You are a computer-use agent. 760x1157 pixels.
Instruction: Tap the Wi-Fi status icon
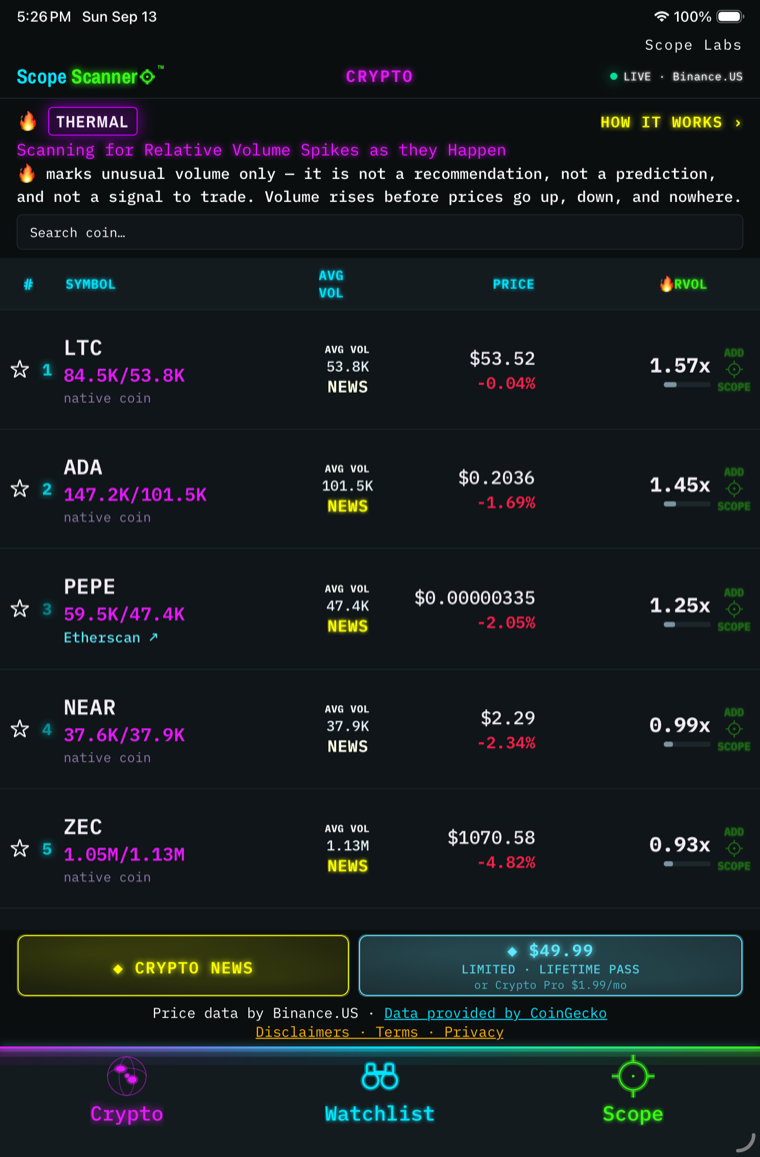coord(661,16)
